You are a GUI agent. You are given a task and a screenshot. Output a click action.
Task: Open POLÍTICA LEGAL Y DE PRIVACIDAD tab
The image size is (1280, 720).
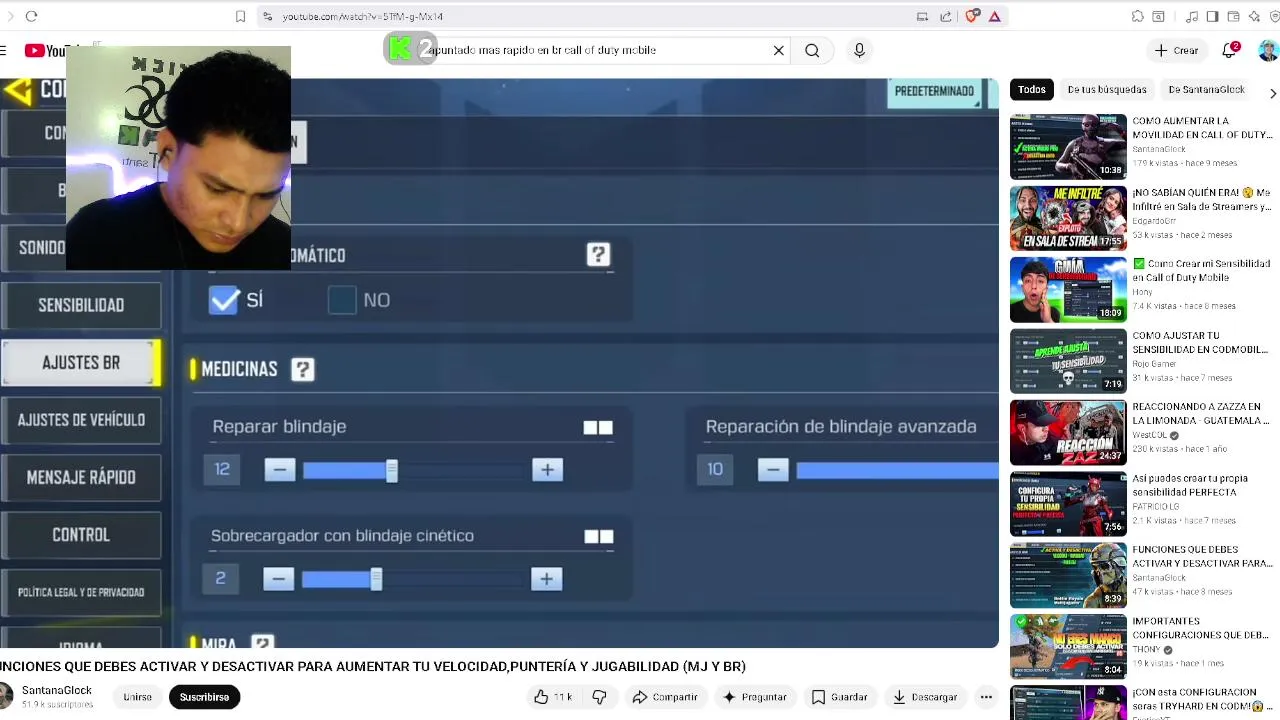[81, 592]
